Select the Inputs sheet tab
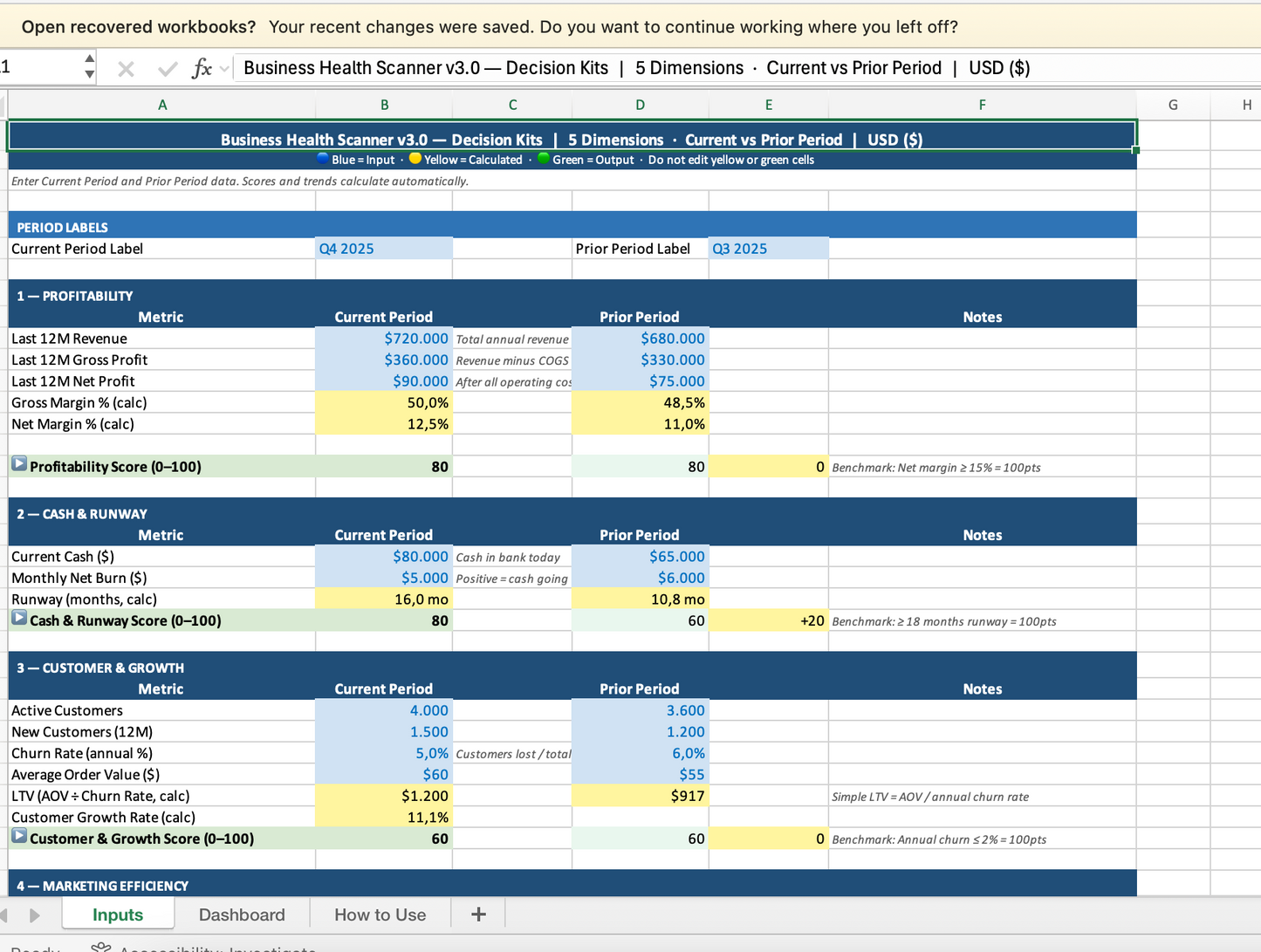 [118, 914]
